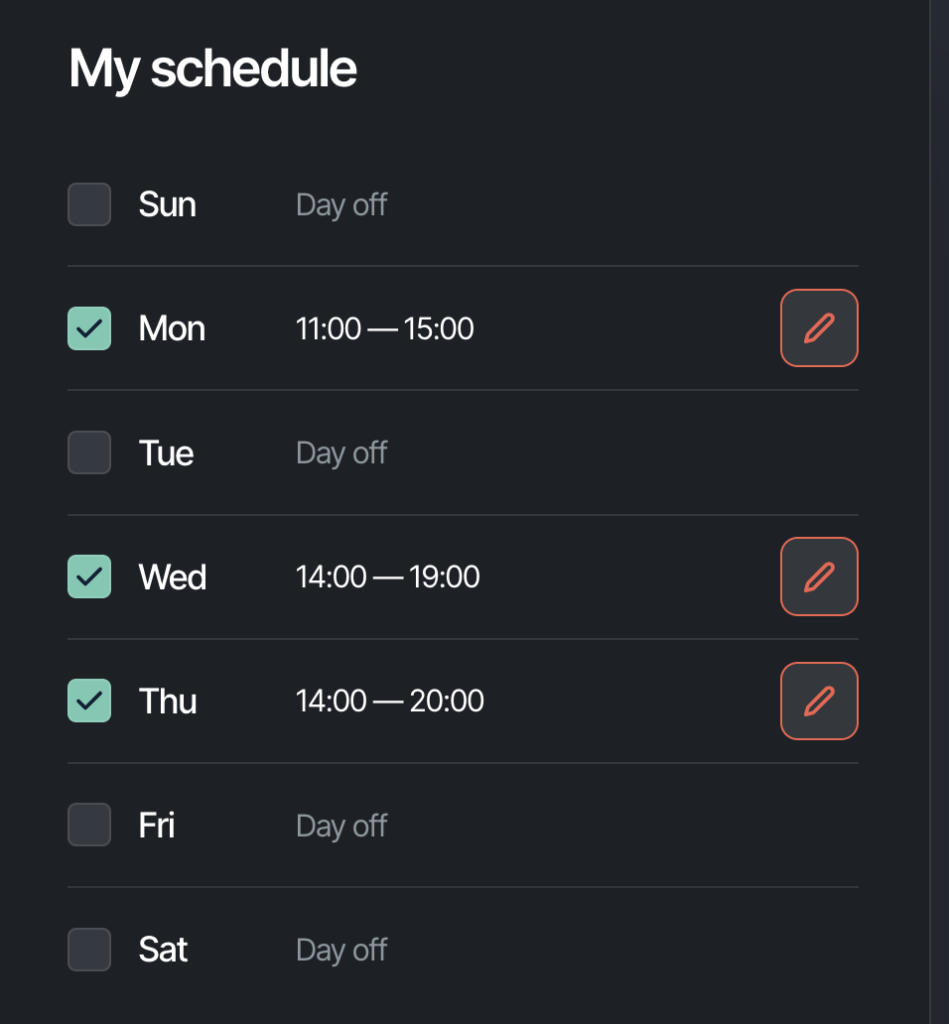Screen dimensions: 949x1024
Task: Uncheck the Thu checkbox
Action: pyautogui.click(x=89, y=701)
